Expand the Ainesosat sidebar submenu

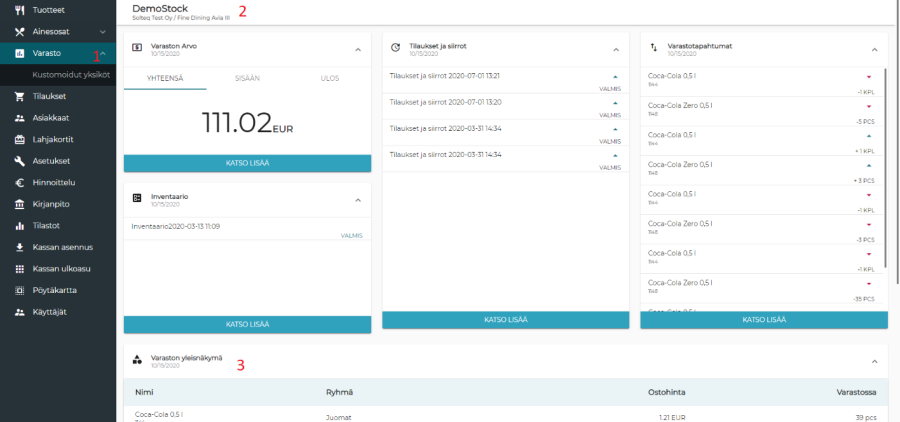pos(103,32)
